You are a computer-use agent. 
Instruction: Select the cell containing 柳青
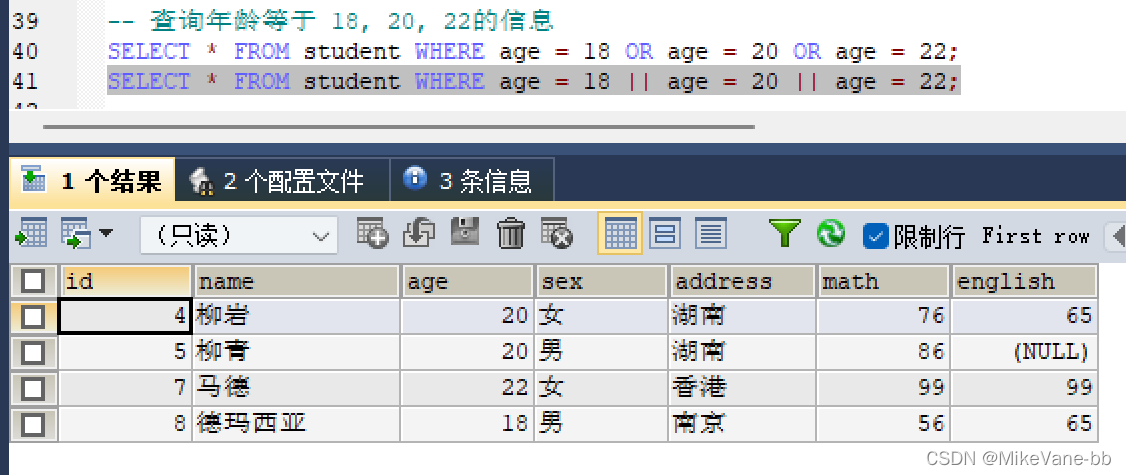pos(296,352)
